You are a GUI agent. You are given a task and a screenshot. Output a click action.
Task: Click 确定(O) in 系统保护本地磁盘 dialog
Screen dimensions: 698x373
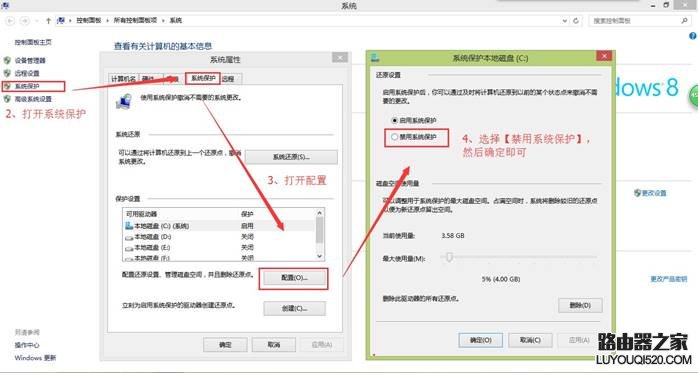coord(481,340)
